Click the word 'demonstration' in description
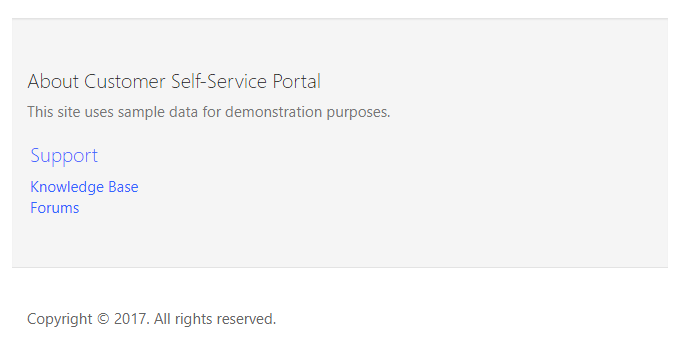 273,112
